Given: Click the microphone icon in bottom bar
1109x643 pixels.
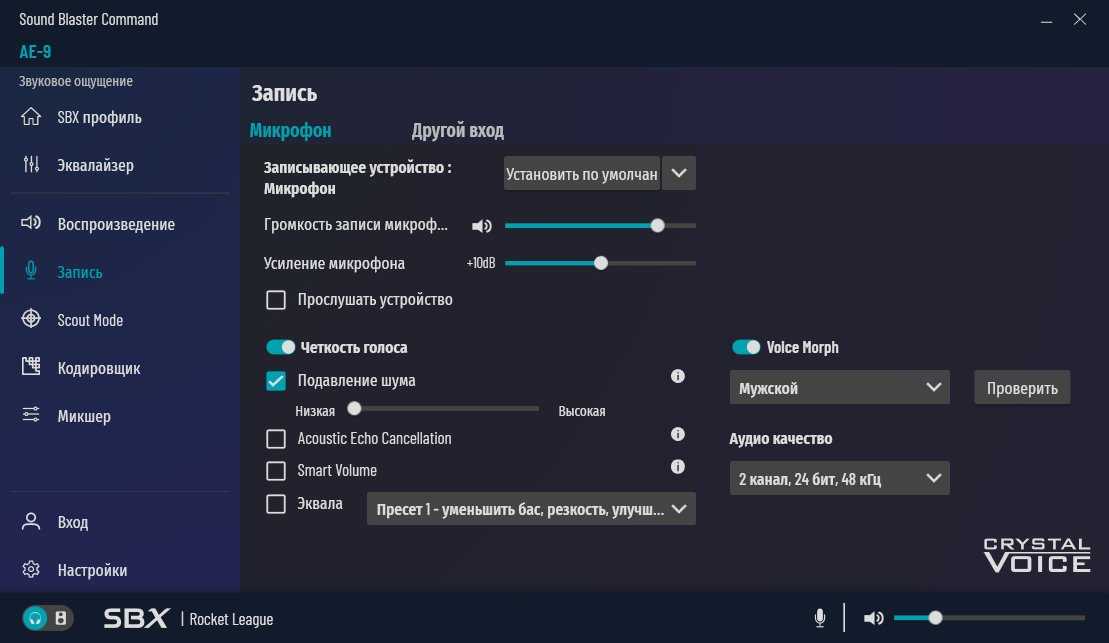Looking at the screenshot, I should 820,618.
